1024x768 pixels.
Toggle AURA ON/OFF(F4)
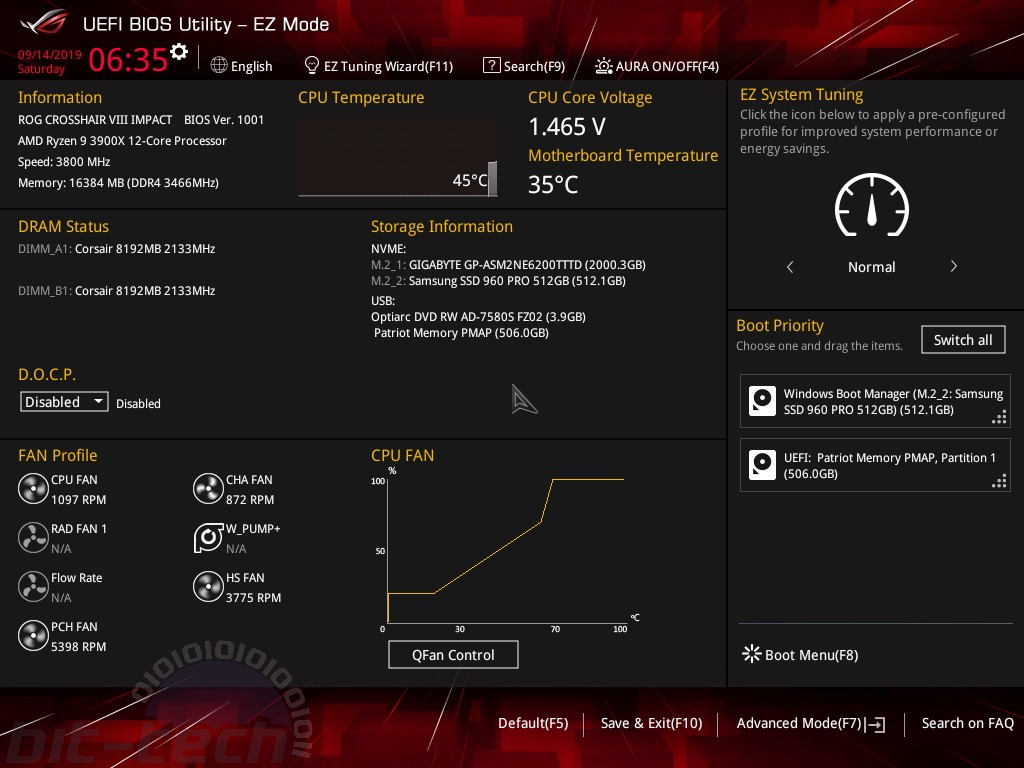click(x=667, y=66)
